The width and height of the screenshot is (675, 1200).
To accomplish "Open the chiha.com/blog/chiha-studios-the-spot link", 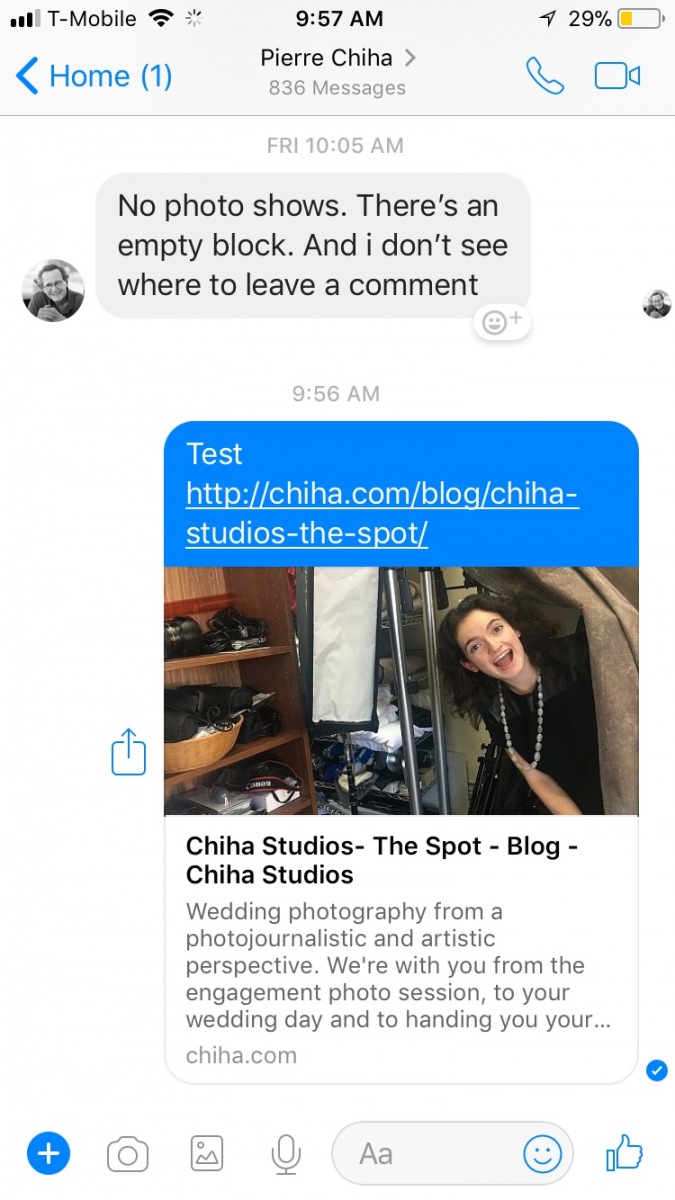I will tap(382, 514).
